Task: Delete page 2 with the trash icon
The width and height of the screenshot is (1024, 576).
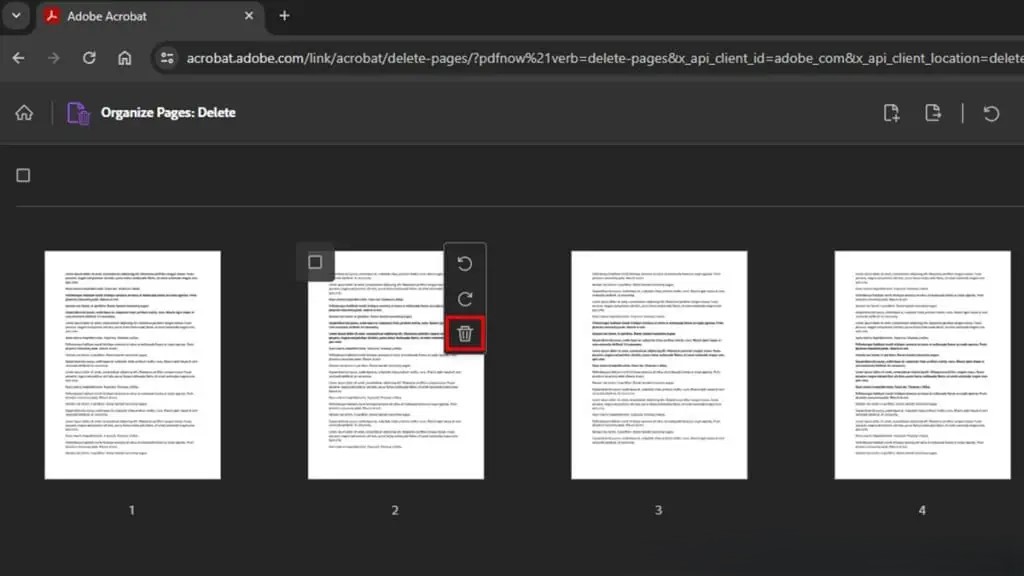Action: 465,334
